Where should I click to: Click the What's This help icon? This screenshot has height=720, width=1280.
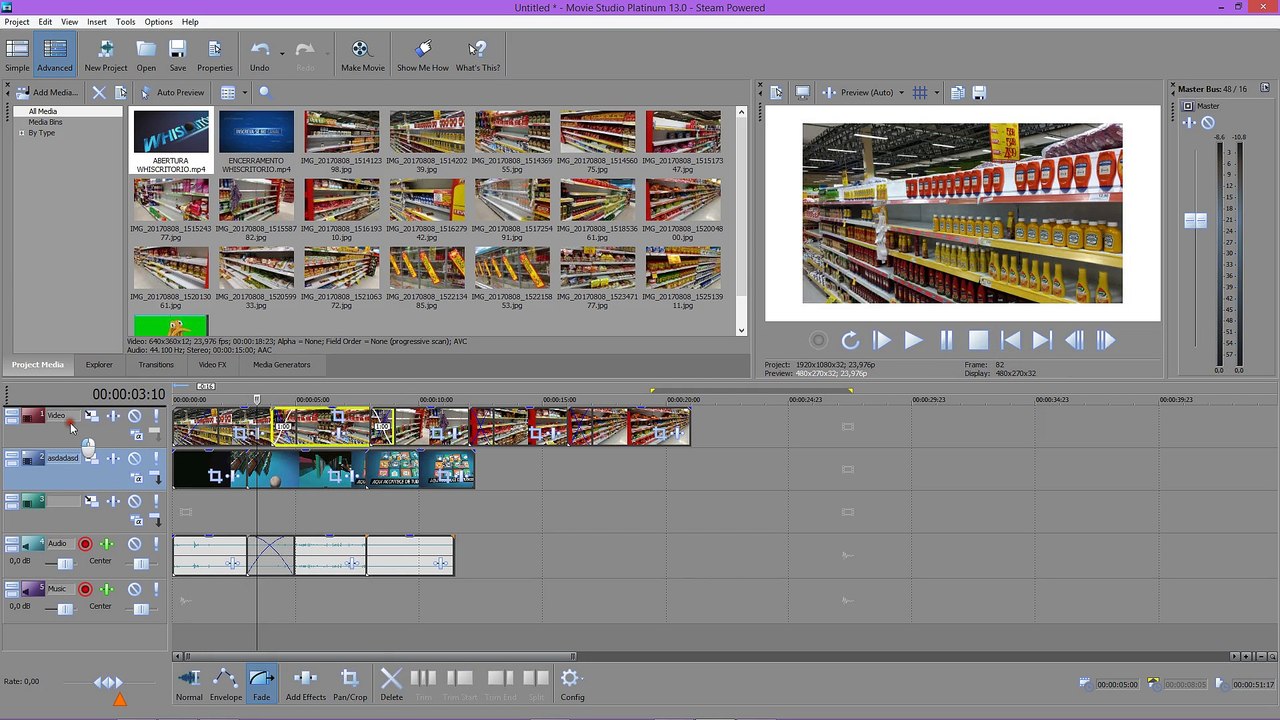pos(478,55)
